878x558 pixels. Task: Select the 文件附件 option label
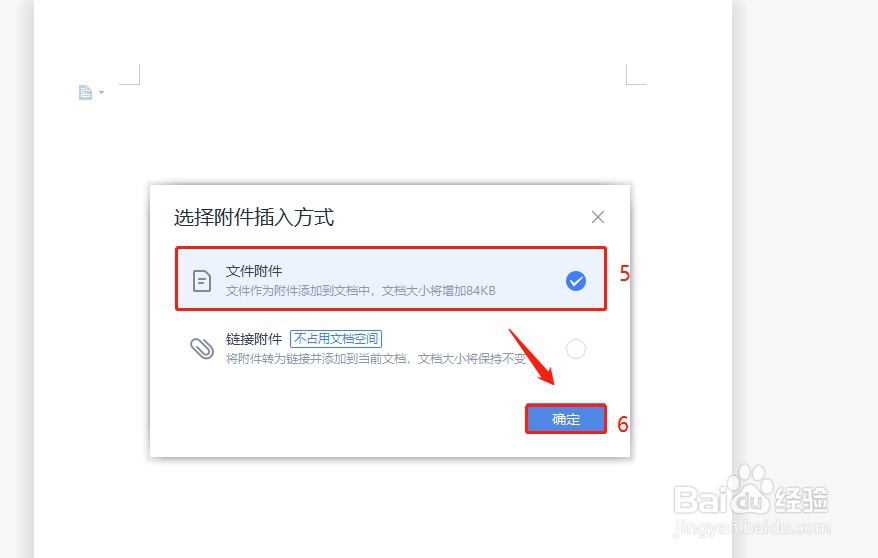tap(254, 271)
